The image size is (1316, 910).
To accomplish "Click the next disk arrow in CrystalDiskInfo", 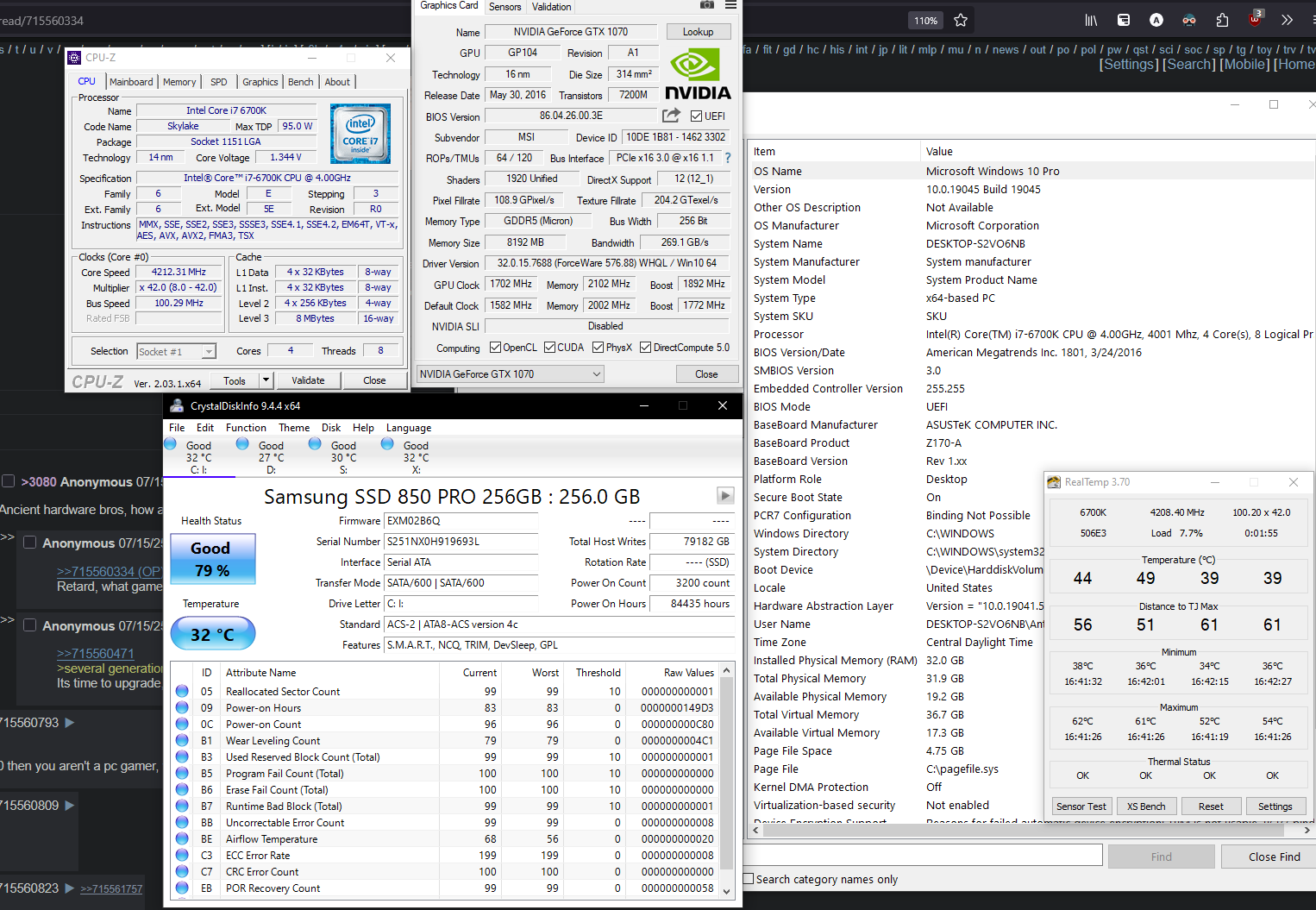I will (x=725, y=495).
